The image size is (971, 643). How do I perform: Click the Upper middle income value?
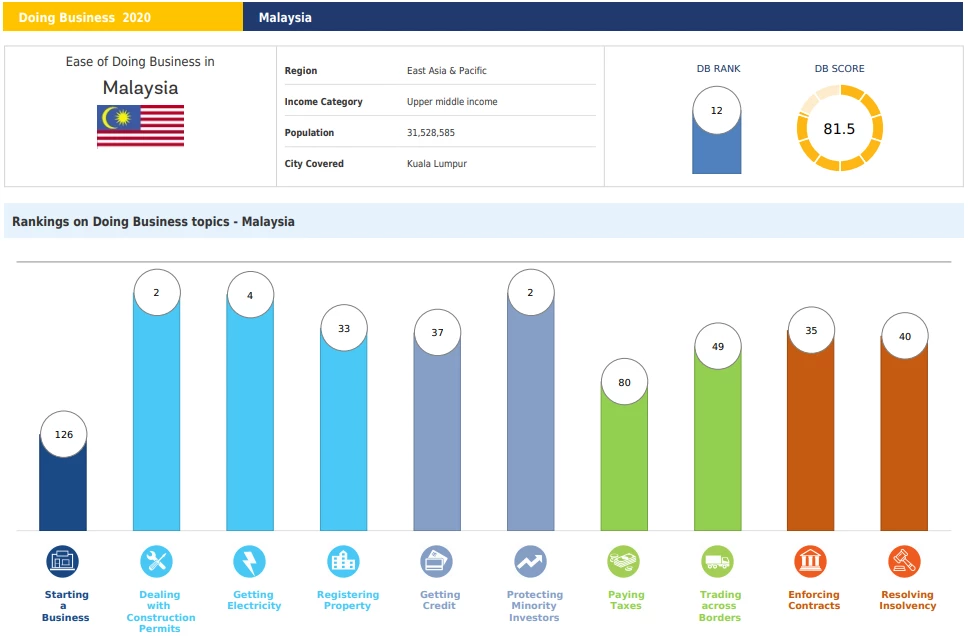pyautogui.click(x=452, y=102)
